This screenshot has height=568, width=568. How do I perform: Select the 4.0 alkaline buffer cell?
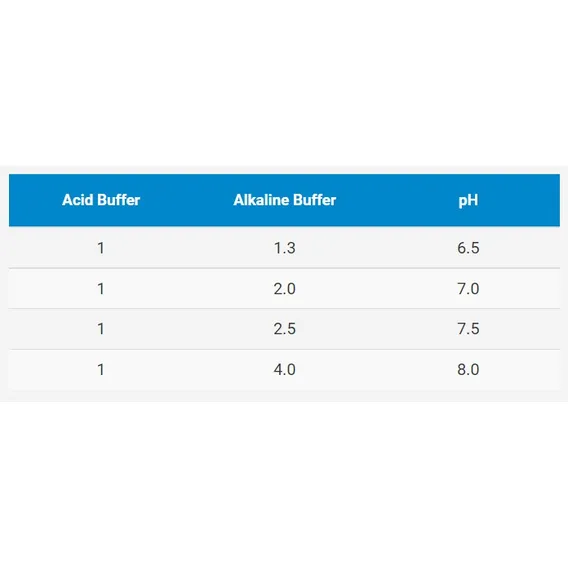[x=285, y=369]
